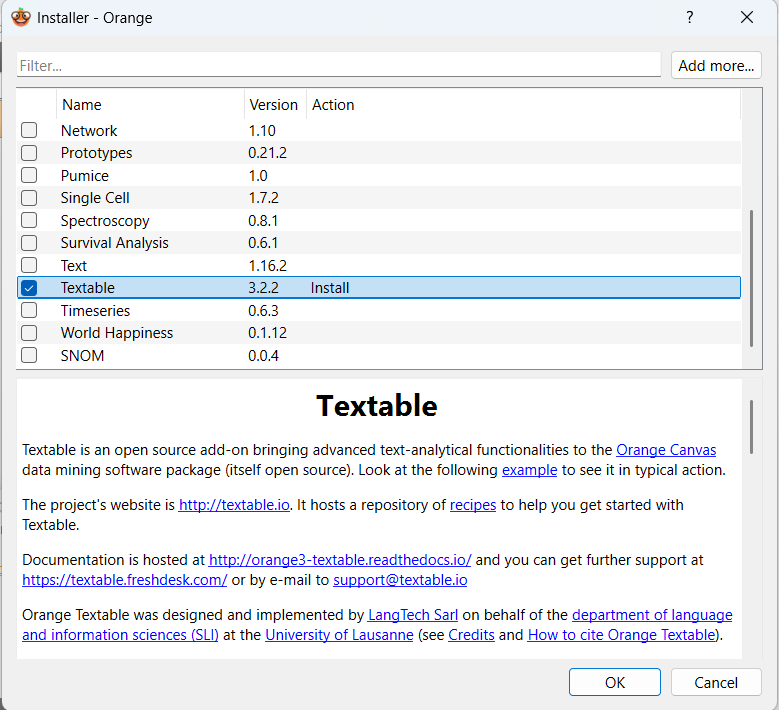Image resolution: width=779 pixels, height=710 pixels.
Task: Select the World Happiness row name
Action: tap(117, 333)
